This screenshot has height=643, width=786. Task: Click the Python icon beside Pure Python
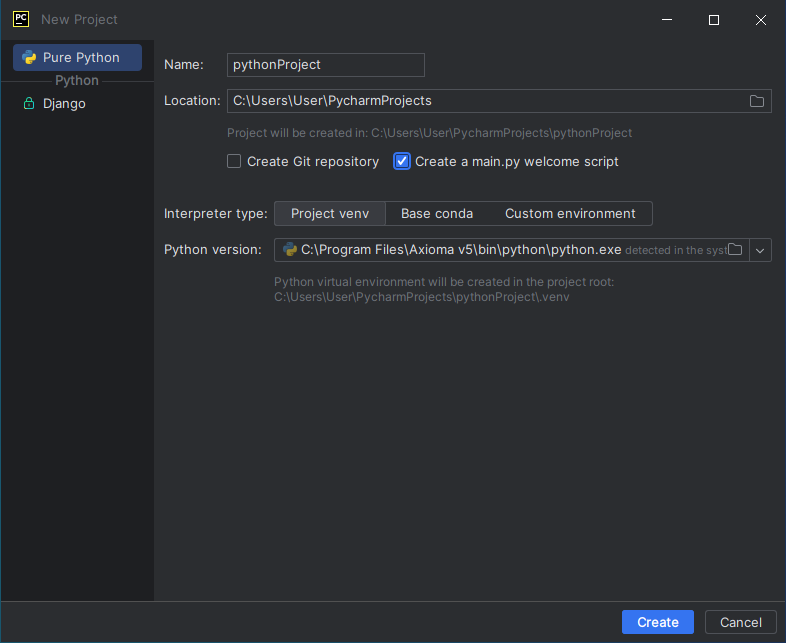[x=29, y=57]
